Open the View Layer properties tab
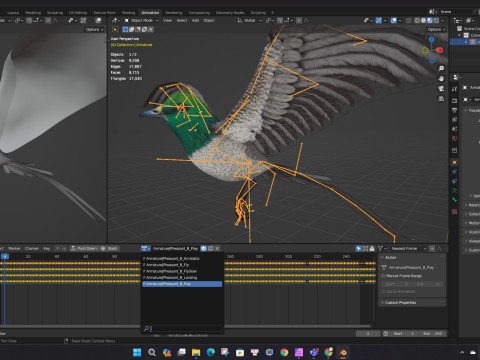The height and width of the screenshot is (360, 480). 454,119
